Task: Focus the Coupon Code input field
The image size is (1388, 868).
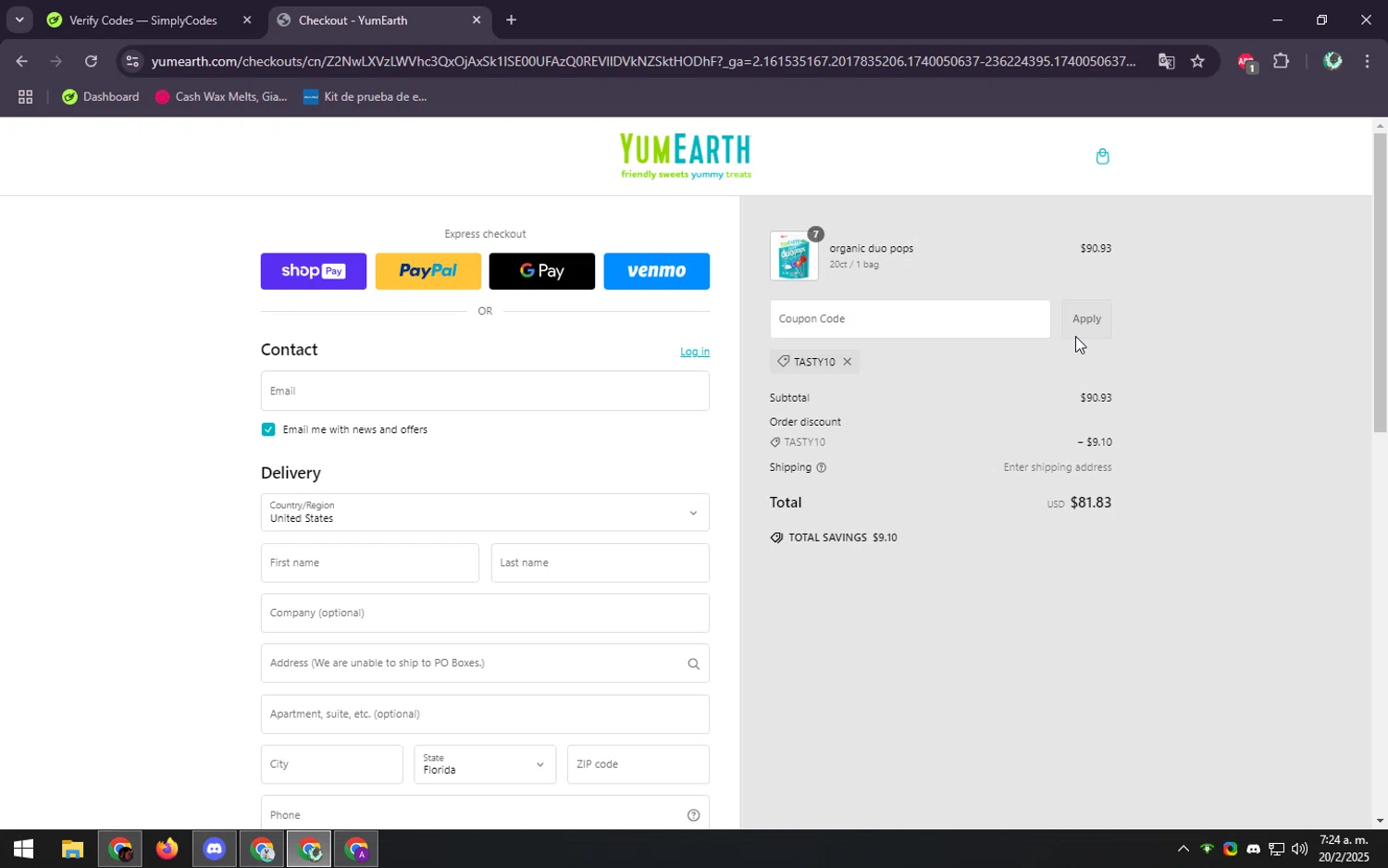Action: 910,319
